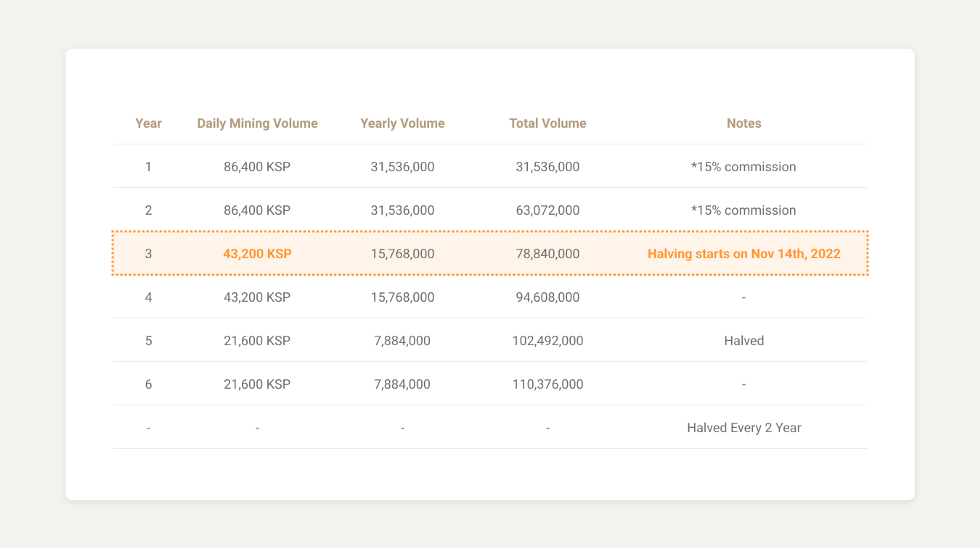Screen dimensions: 980x548
Task: Click '*15% commission' note in year 2 row
Action: click(x=744, y=211)
